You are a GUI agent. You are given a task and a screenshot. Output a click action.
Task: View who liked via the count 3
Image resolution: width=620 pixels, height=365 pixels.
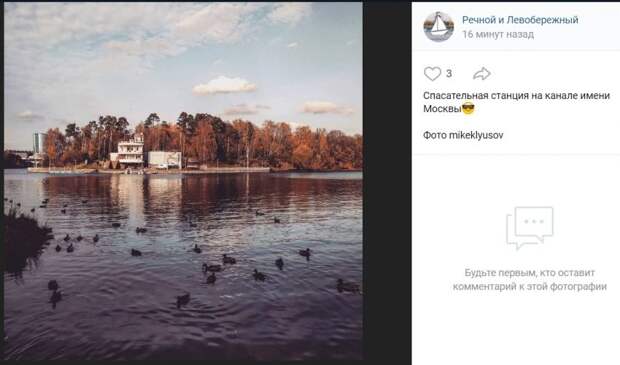(449, 74)
